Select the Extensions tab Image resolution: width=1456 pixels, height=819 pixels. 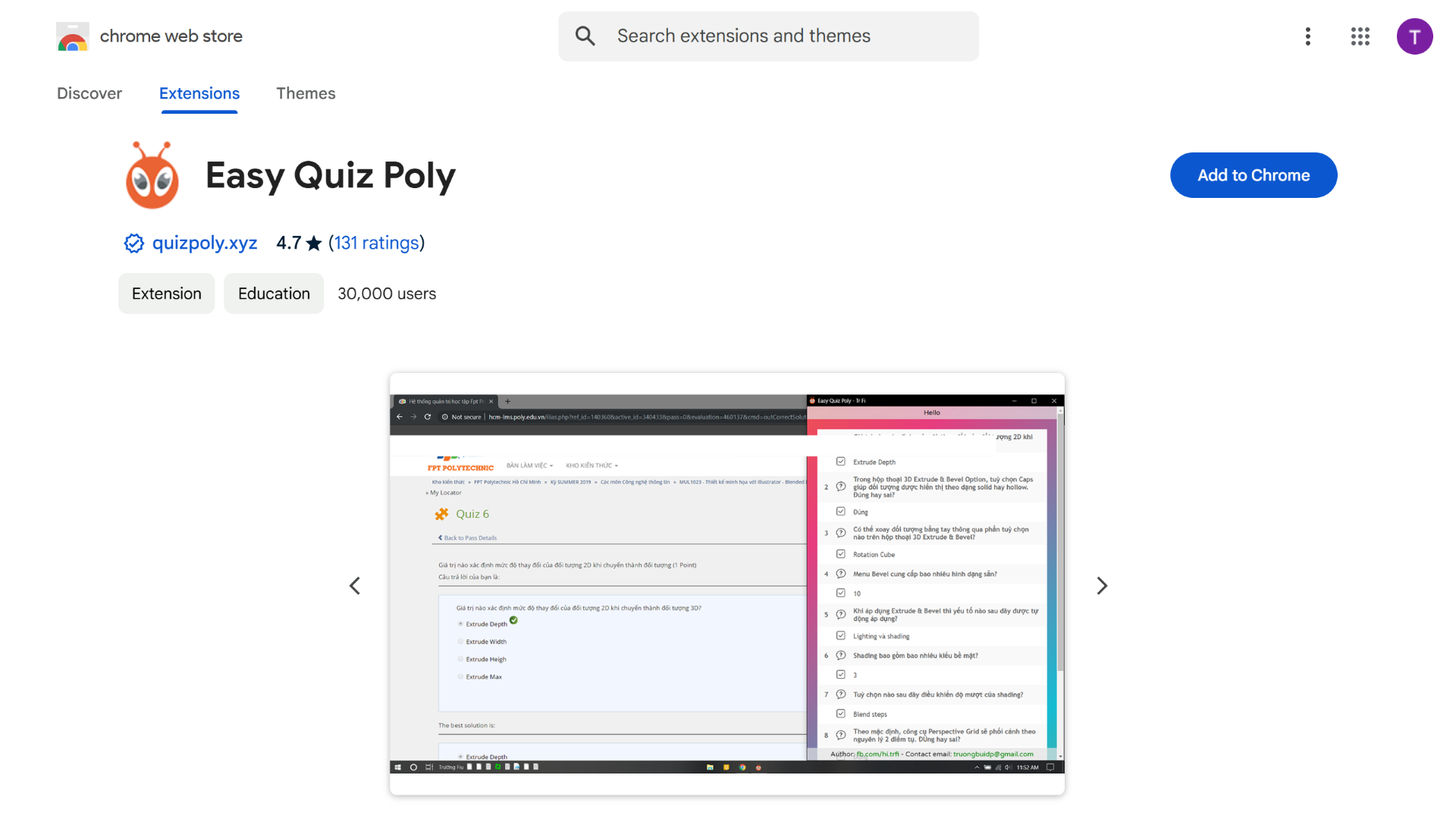[199, 93]
